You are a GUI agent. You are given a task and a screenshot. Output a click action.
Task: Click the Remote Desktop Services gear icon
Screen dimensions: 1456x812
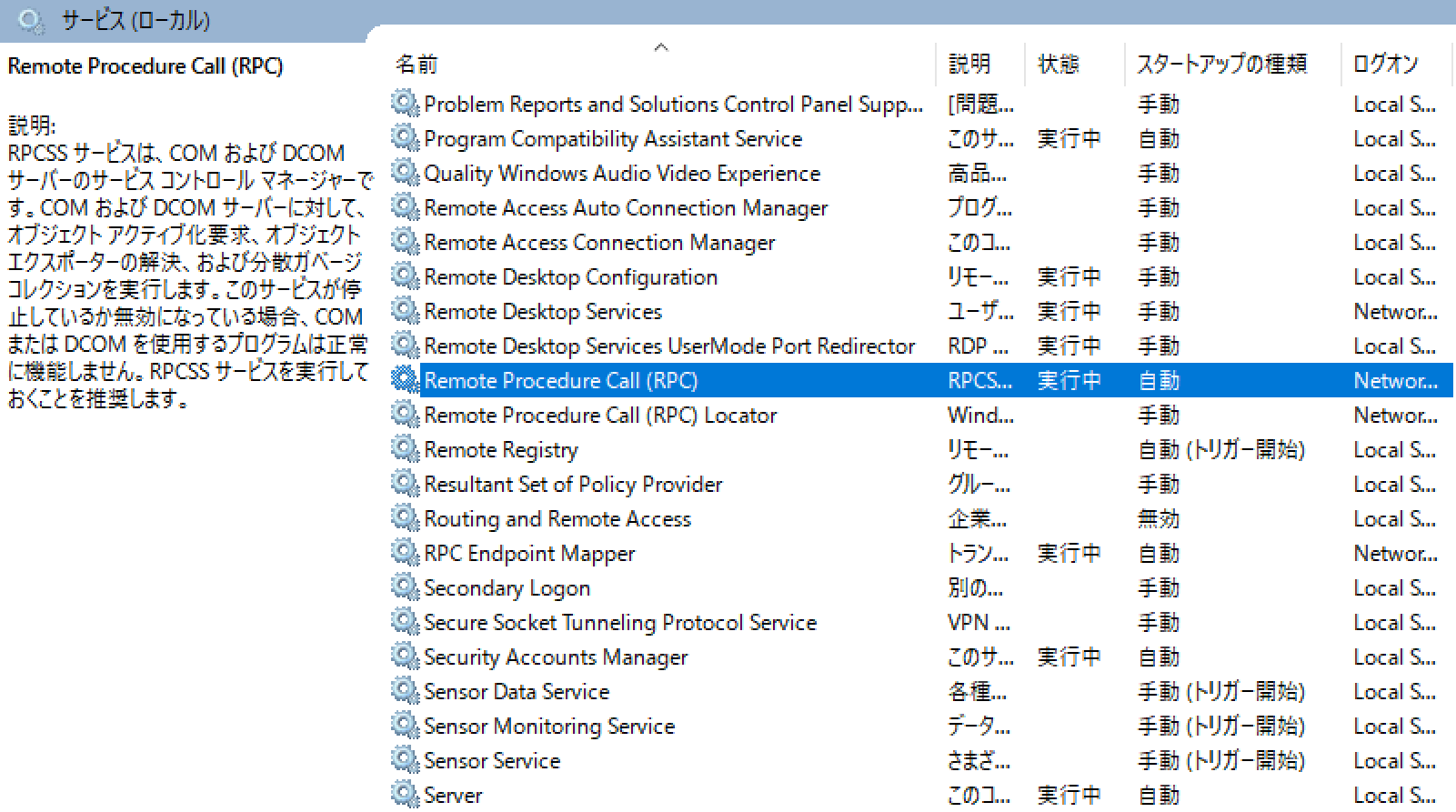pyautogui.click(x=405, y=311)
